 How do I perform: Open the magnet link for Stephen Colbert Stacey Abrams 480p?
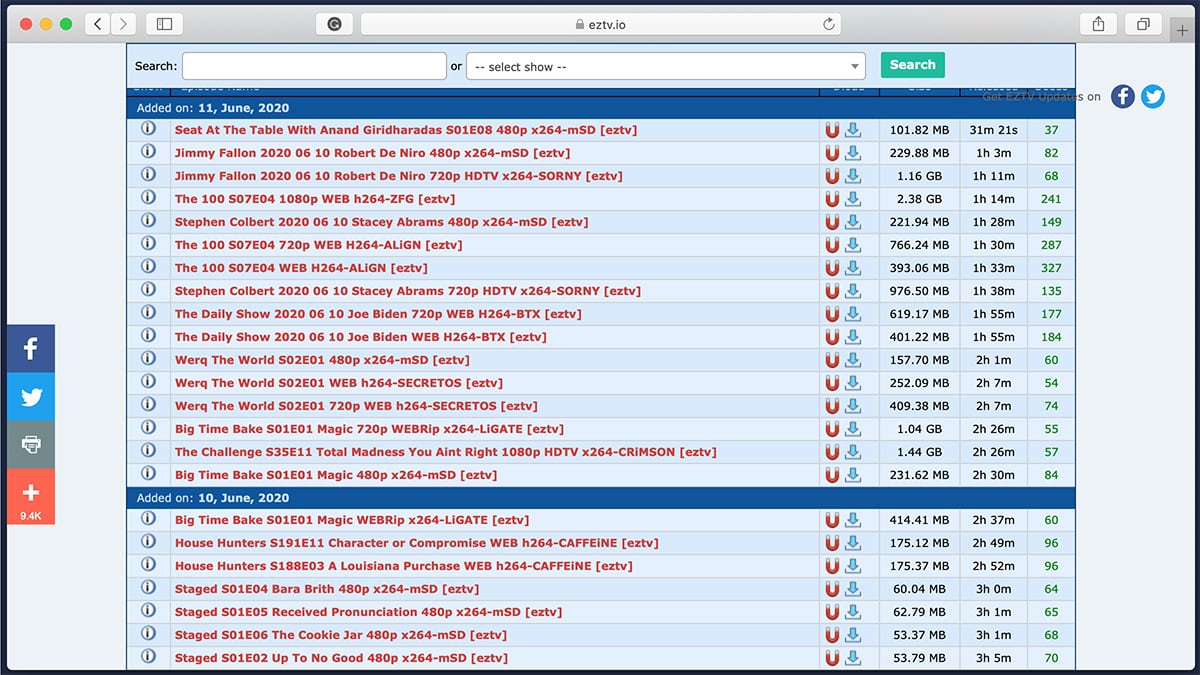(x=832, y=222)
